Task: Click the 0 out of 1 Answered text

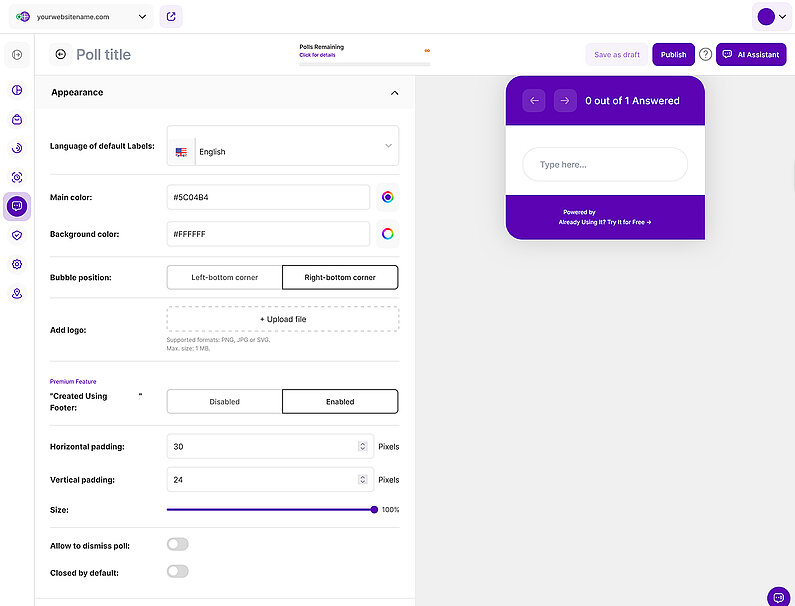Action: (x=632, y=100)
